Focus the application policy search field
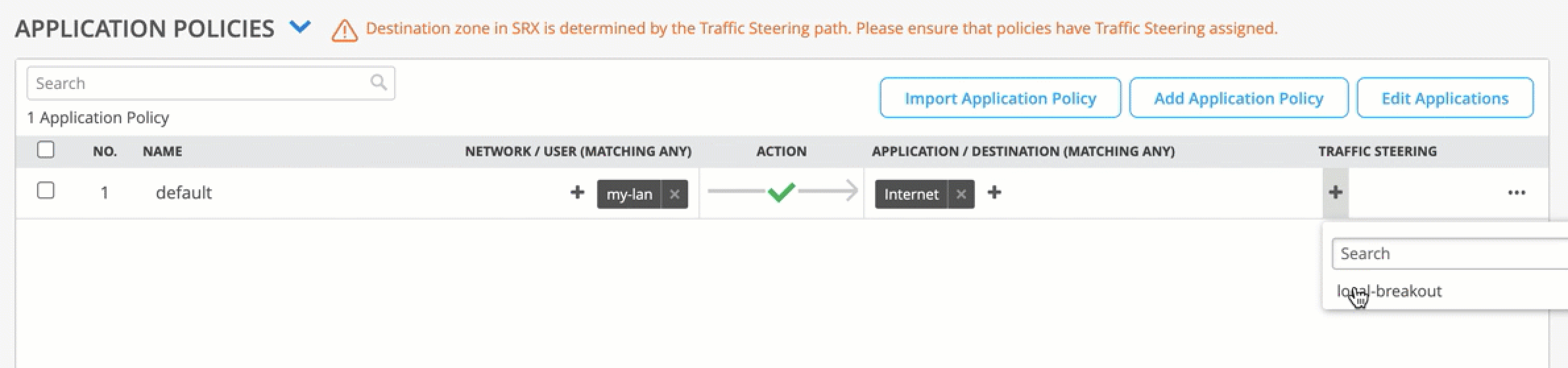The height and width of the screenshot is (368, 1568). point(198,83)
